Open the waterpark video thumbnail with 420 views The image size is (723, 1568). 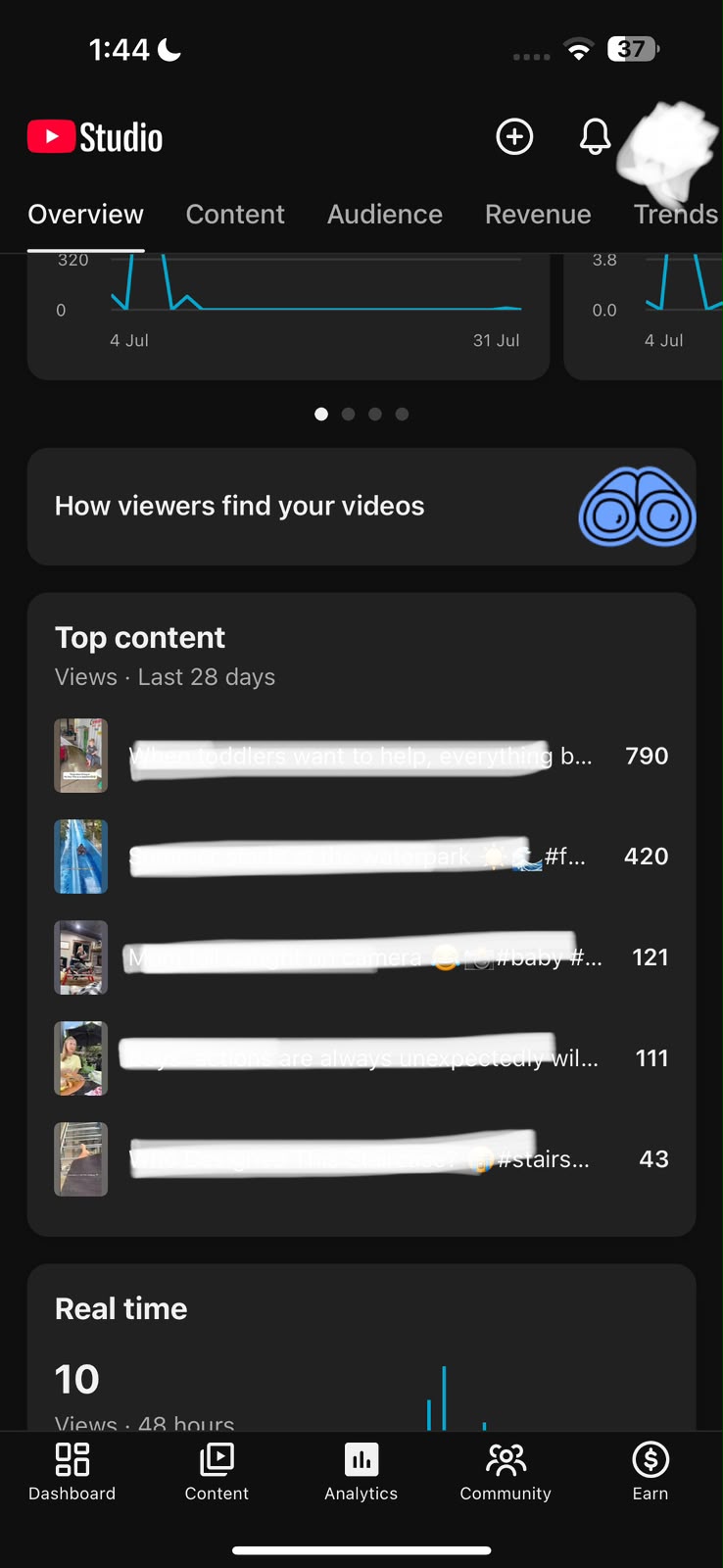(x=80, y=857)
